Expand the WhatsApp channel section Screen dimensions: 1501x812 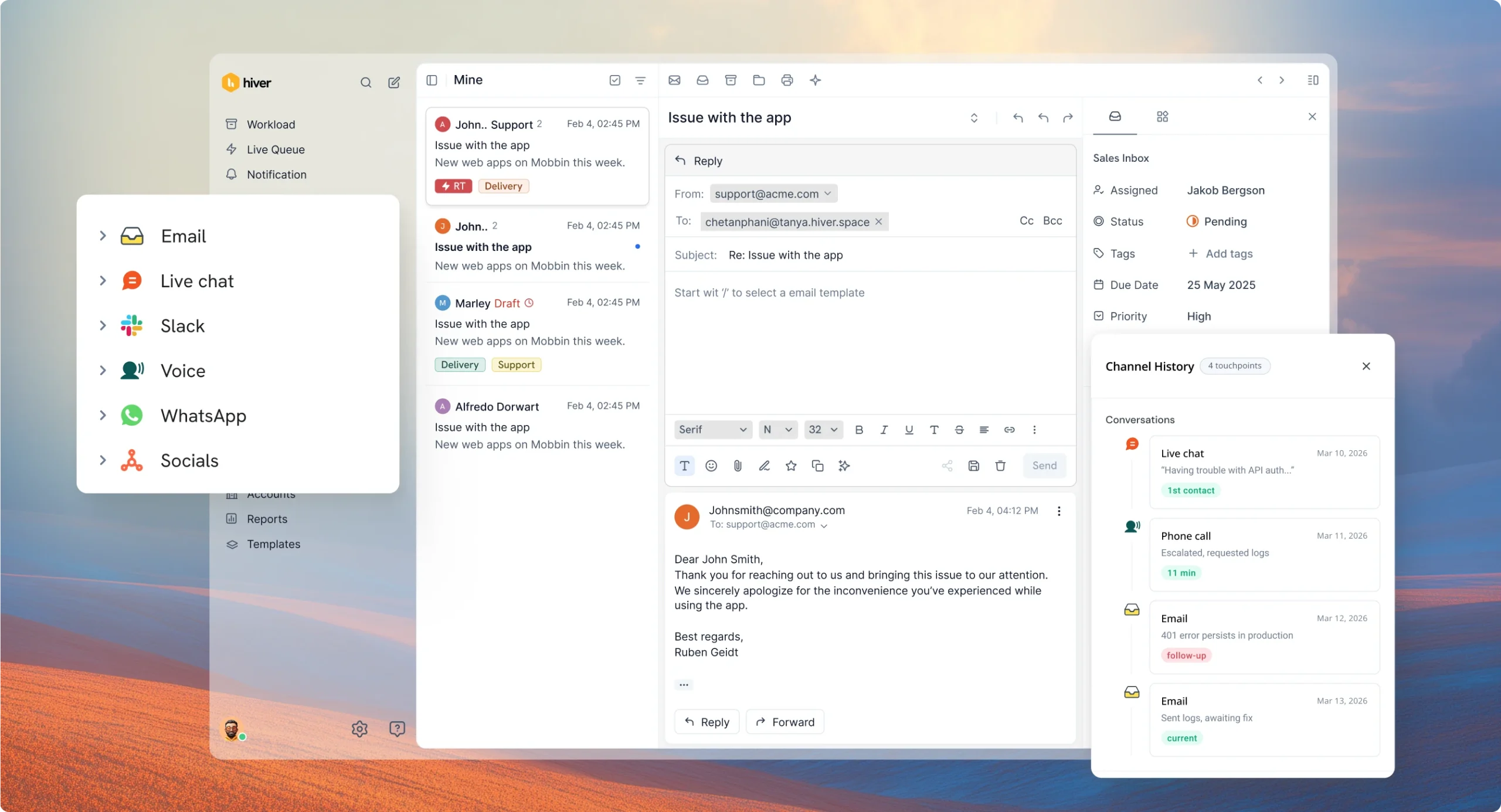pos(103,416)
